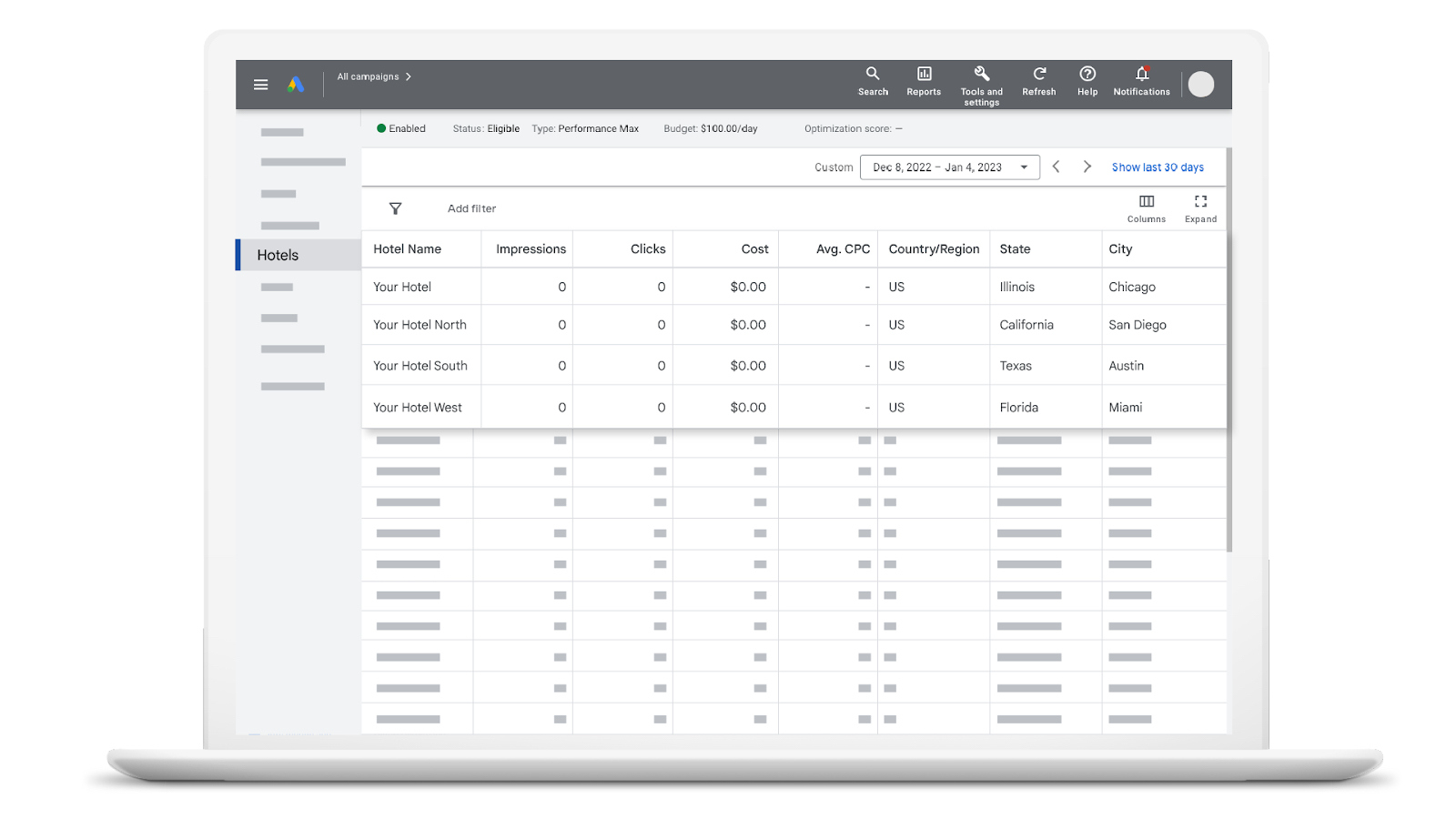Open the date range dropdown
Image resolution: width=1456 pixels, height=819 pixels.
(949, 167)
